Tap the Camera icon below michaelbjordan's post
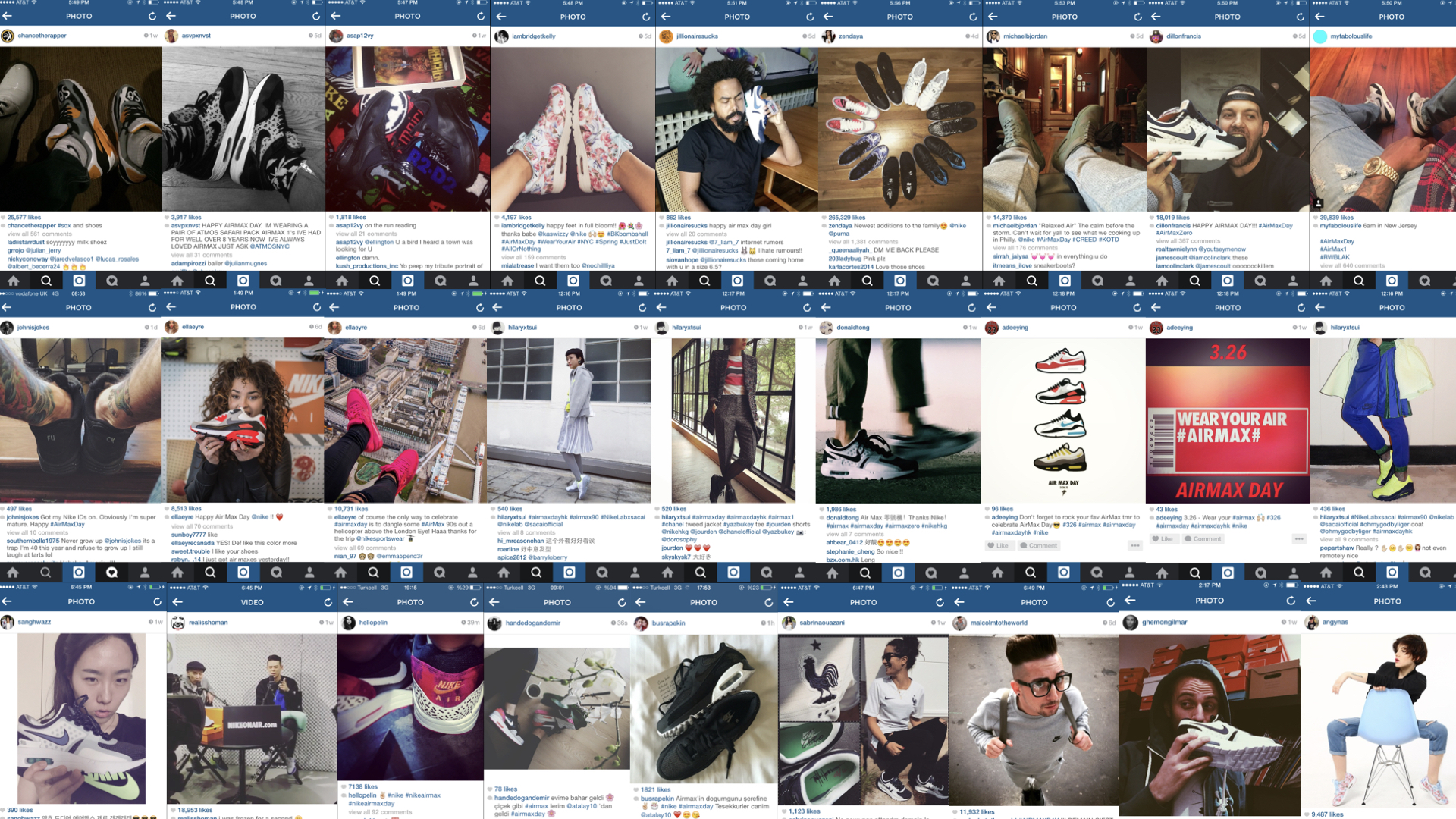Image resolution: width=1456 pixels, height=819 pixels. click(1065, 281)
